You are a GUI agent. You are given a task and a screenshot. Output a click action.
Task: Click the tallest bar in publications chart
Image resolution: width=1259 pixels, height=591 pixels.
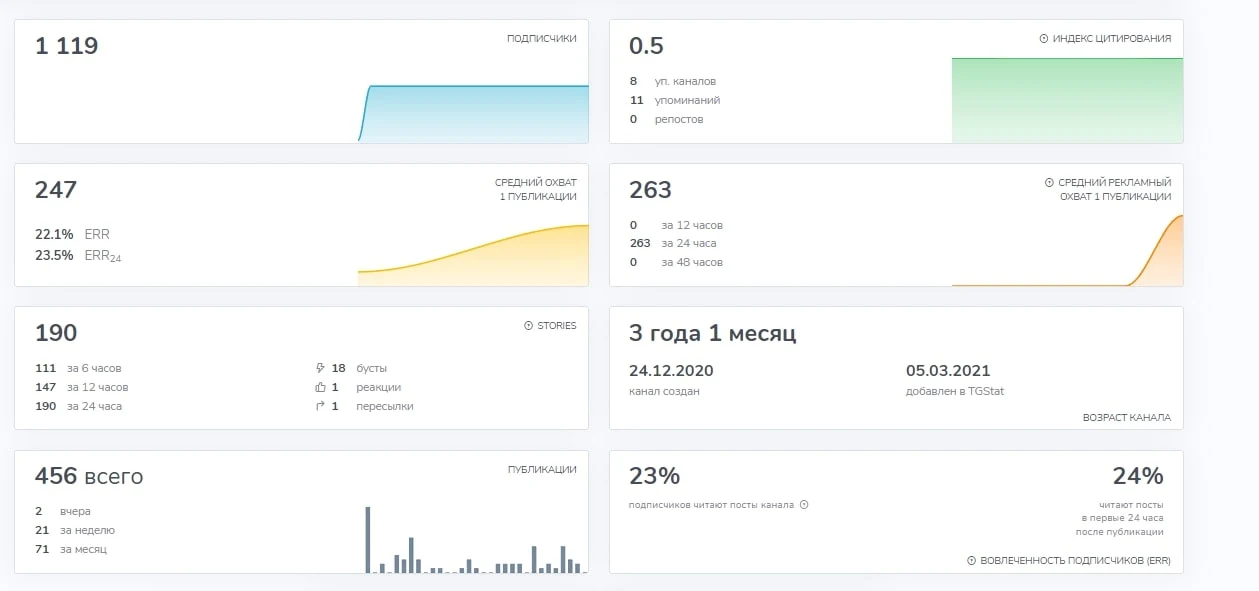coord(367,540)
